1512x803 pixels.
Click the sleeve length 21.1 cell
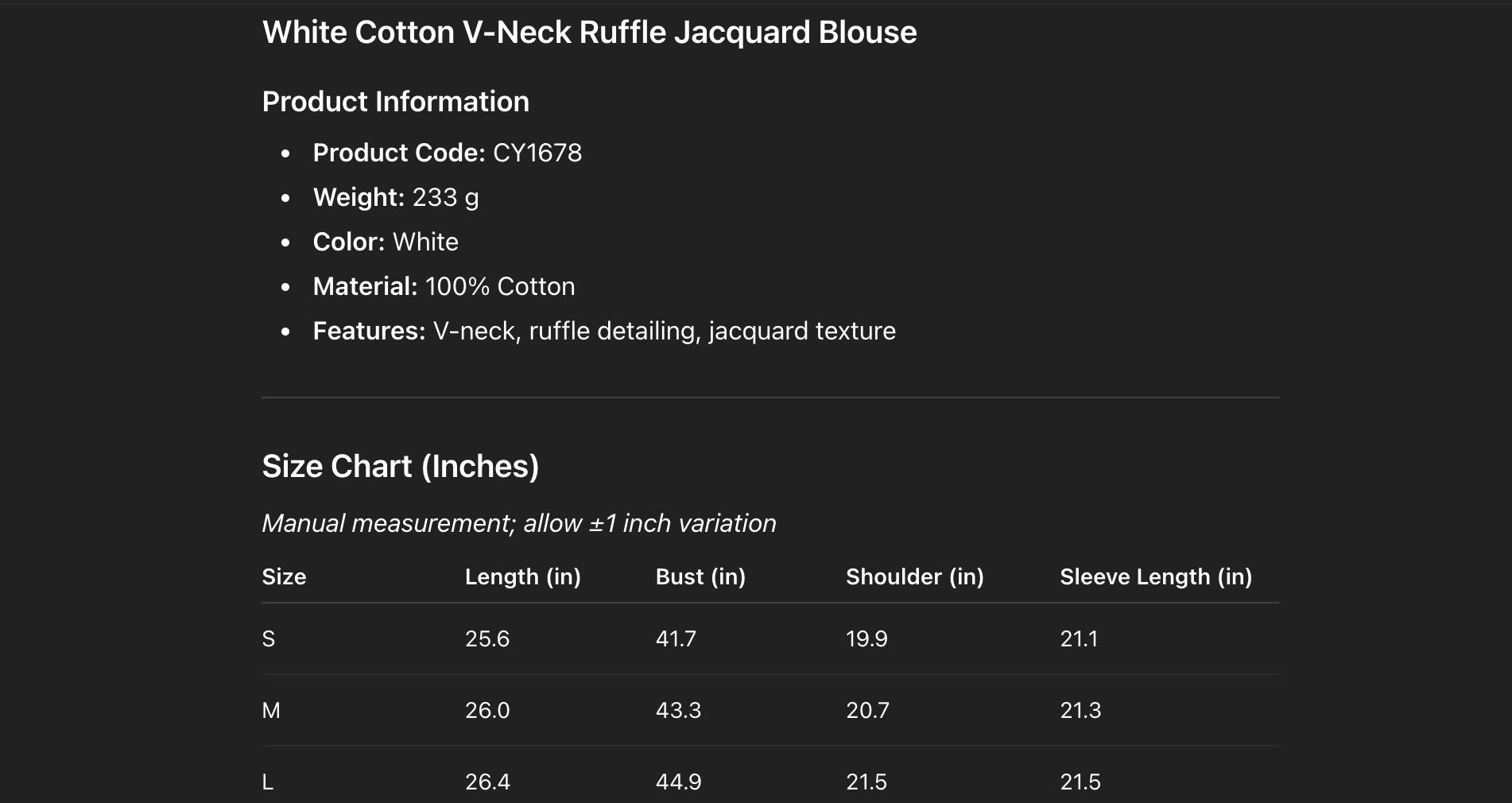tap(1079, 638)
